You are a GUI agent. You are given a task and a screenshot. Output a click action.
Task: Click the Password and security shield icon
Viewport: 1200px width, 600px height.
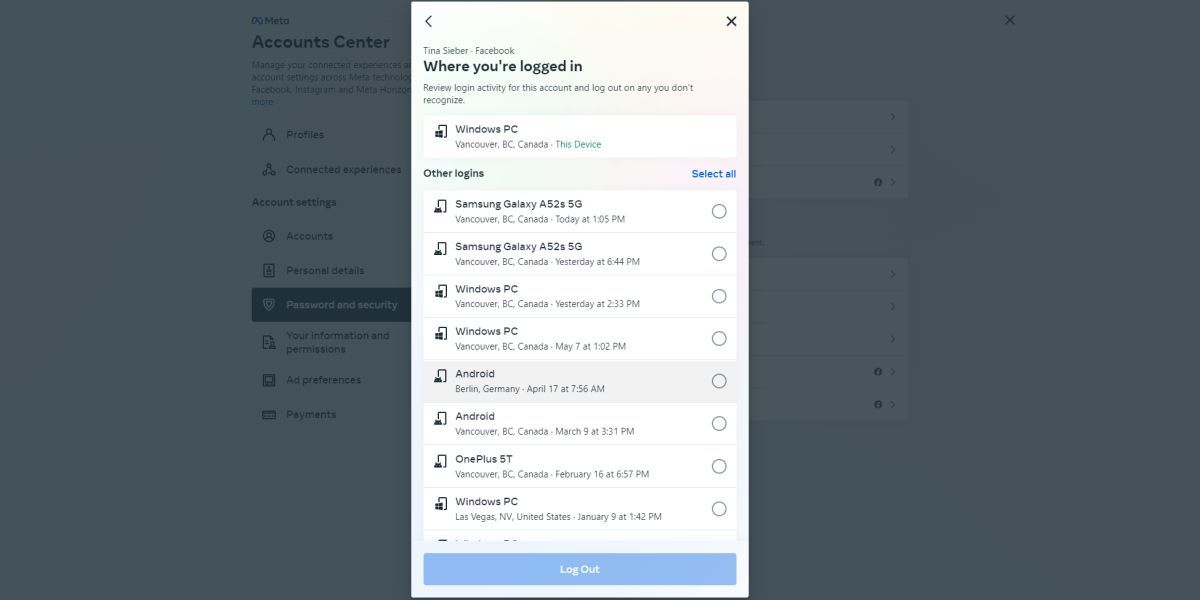click(268, 305)
